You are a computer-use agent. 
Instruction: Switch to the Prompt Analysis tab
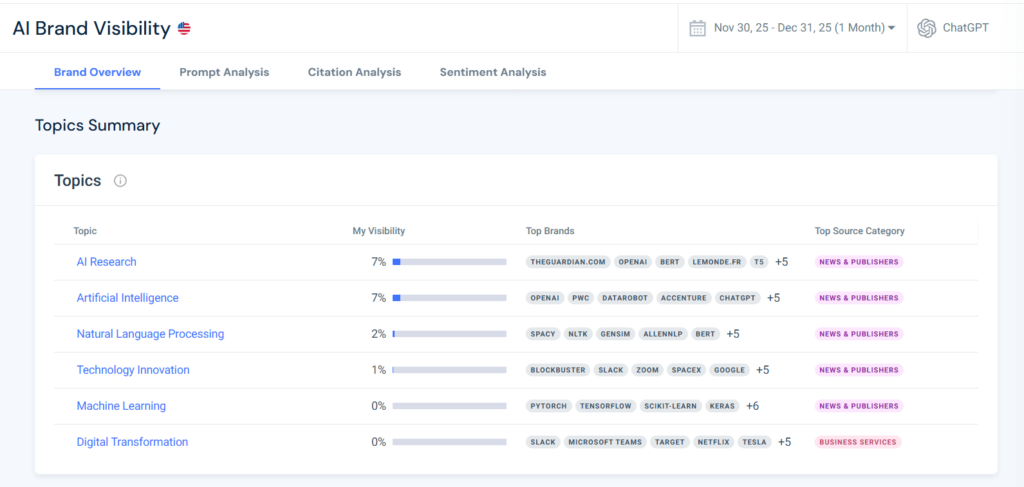[224, 72]
